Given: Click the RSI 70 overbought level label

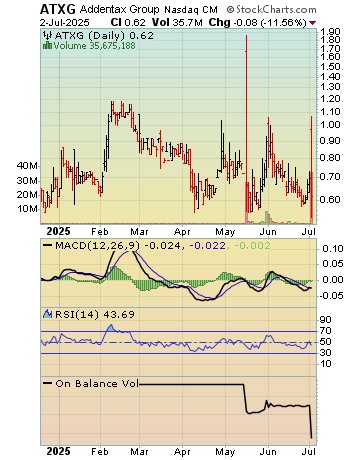Looking at the screenshot, I should pos(326,331).
